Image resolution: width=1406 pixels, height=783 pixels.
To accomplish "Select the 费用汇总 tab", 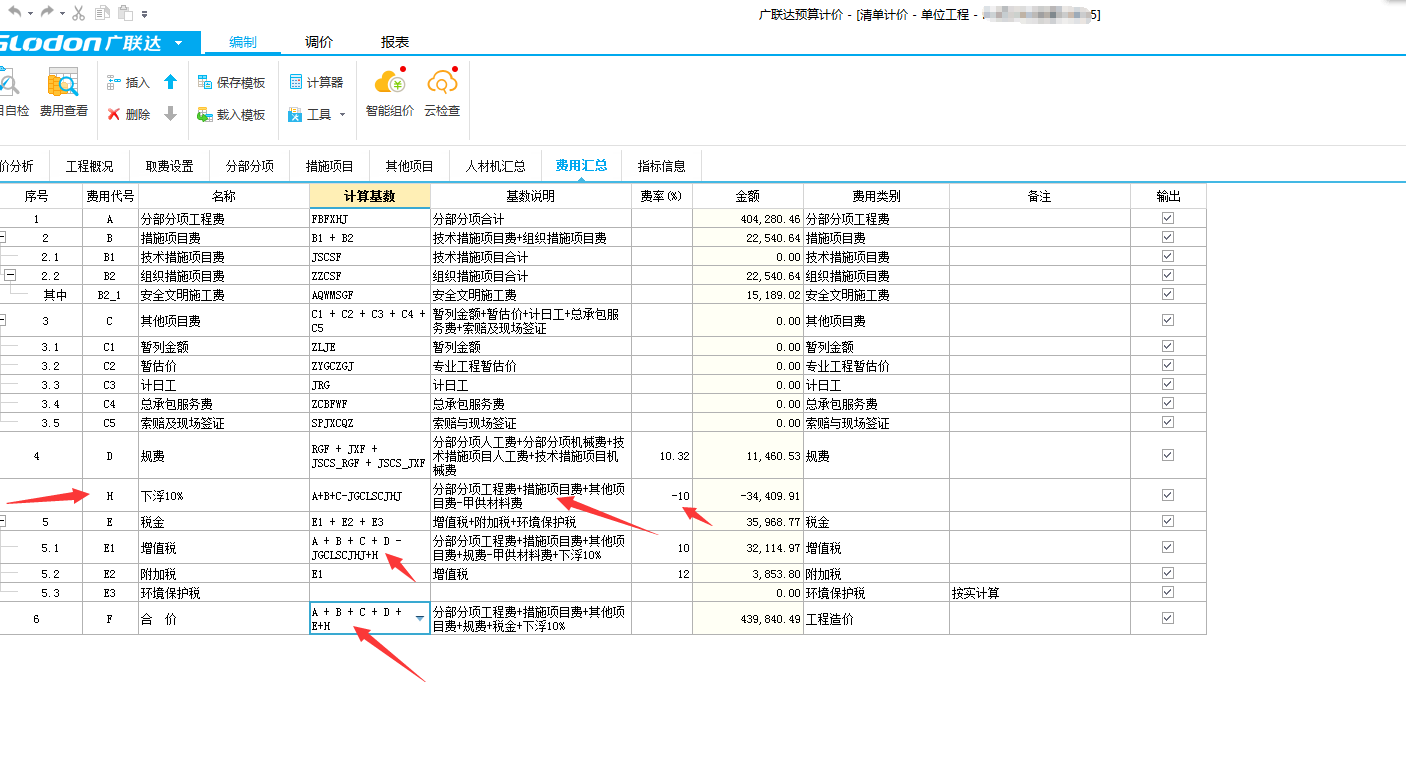I will (582, 166).
